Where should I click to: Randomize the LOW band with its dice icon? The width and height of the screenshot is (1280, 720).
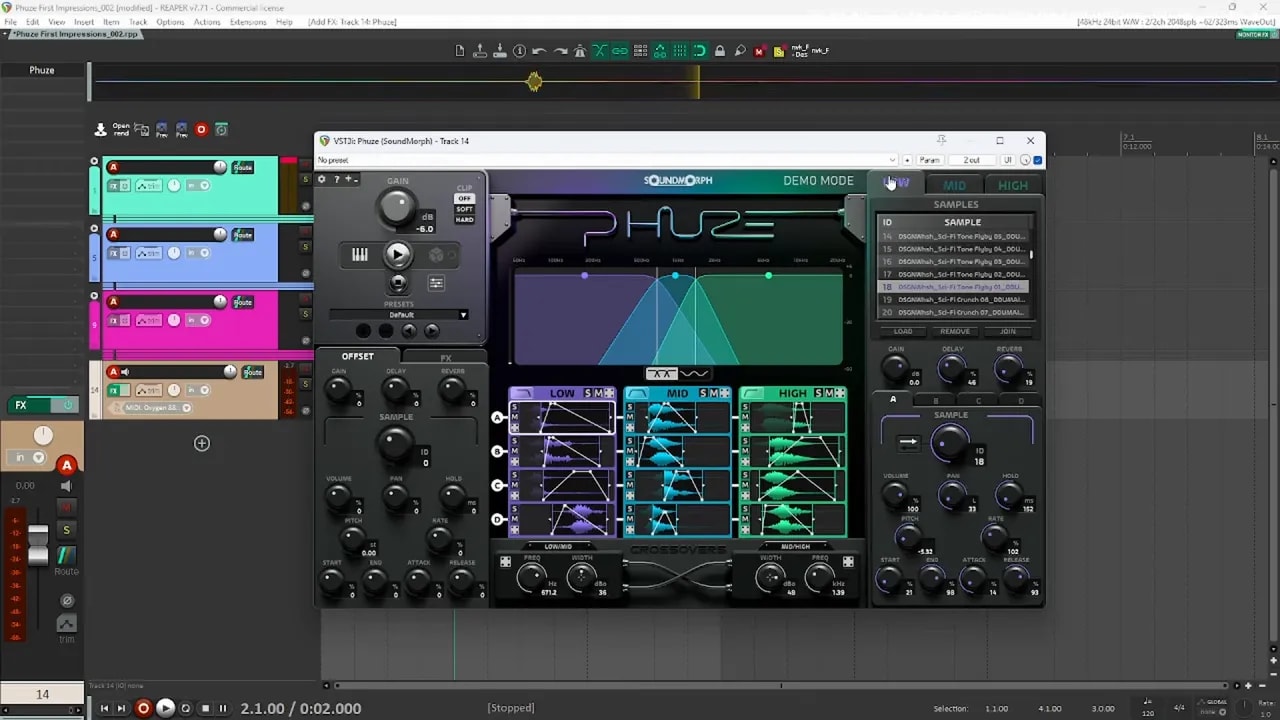(610, 393)
